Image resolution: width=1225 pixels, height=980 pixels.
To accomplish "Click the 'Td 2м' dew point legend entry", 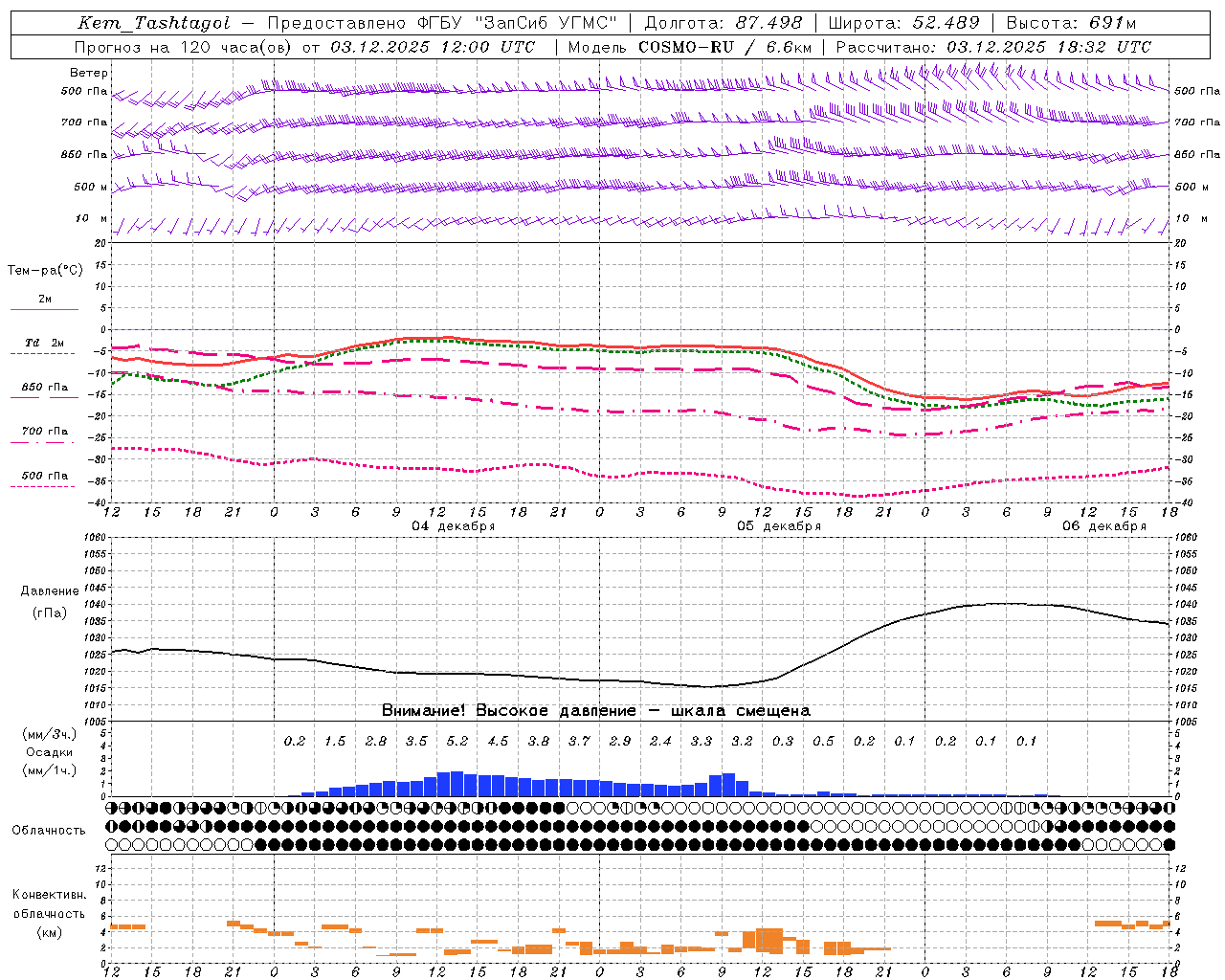I will [44, 343].
